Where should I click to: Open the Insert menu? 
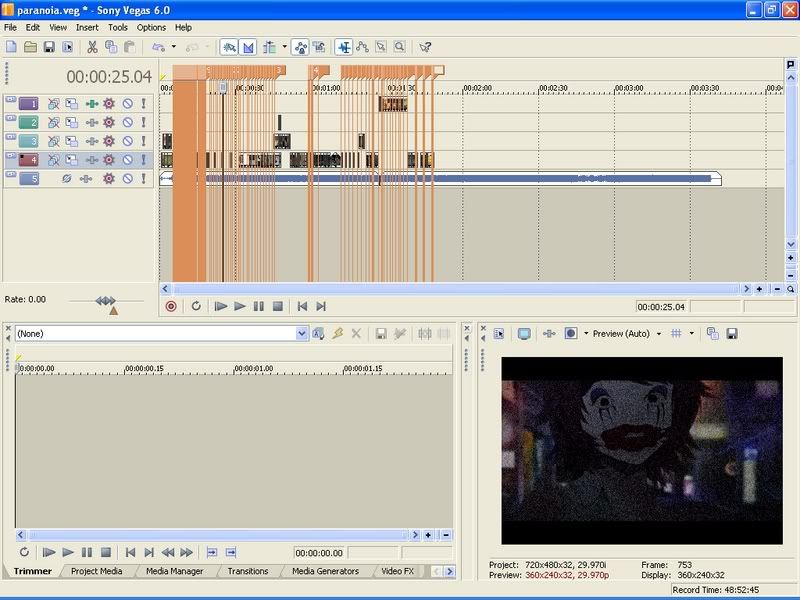coord(87,28)
